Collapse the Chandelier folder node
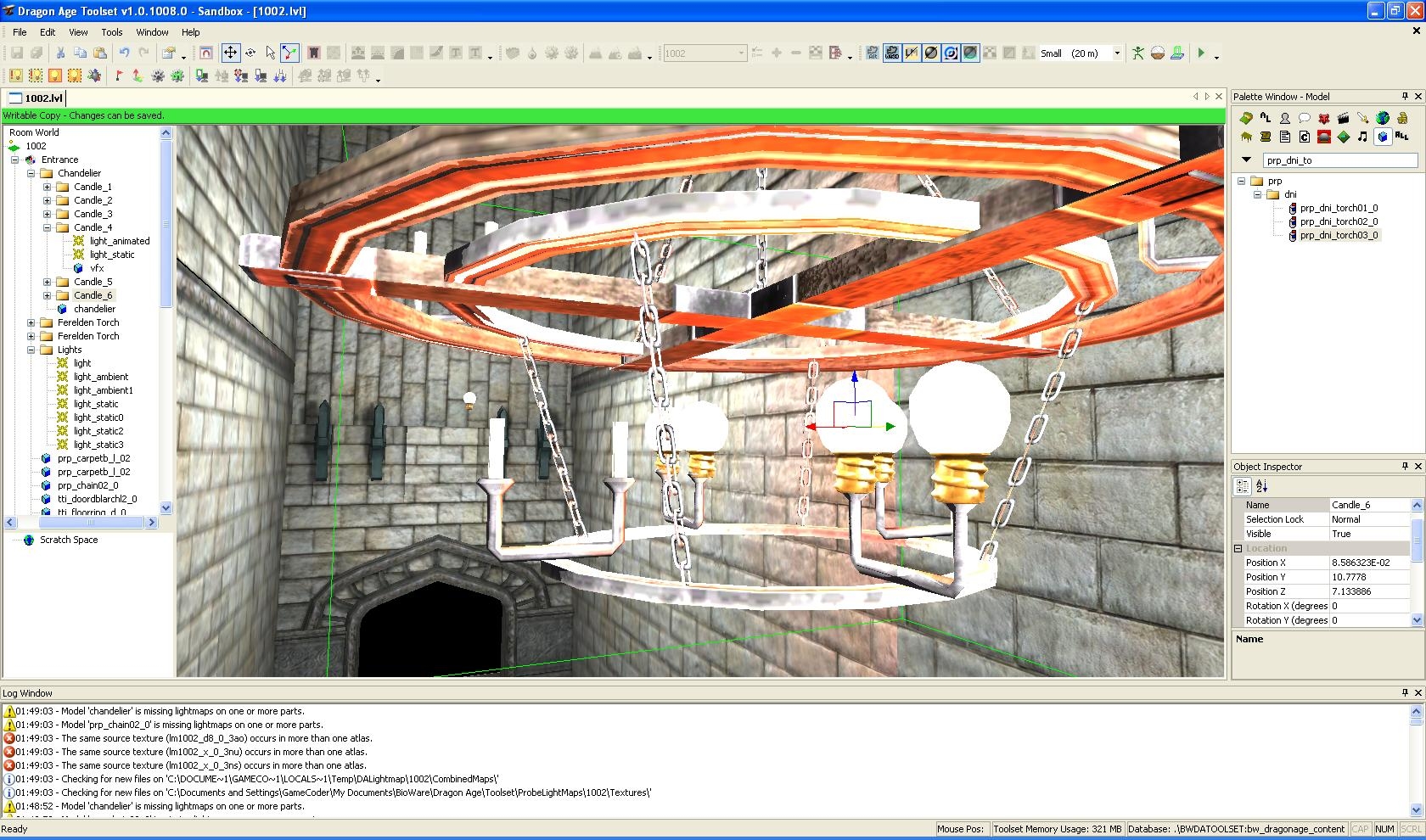1426x840 pixels. tap(31, 173)
